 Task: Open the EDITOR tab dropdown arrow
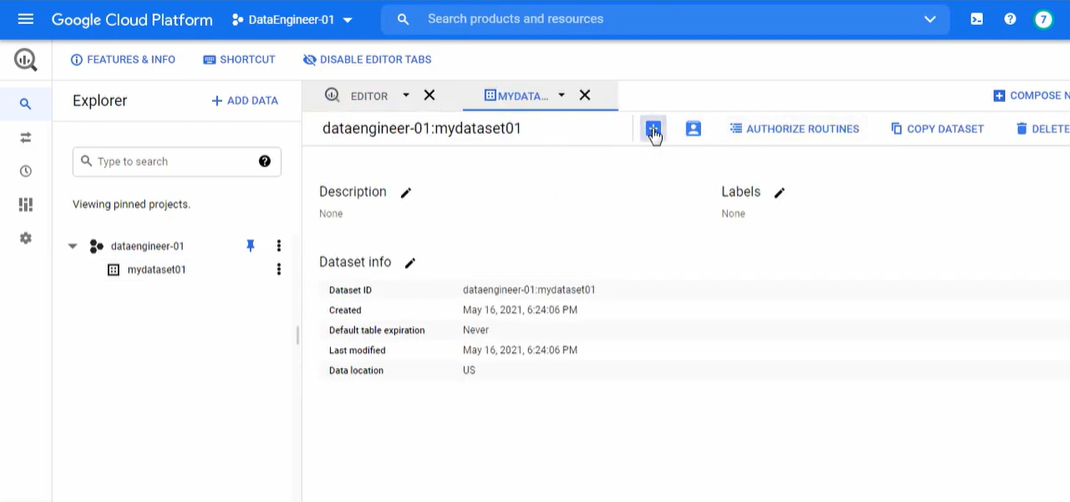pos(406,95)
